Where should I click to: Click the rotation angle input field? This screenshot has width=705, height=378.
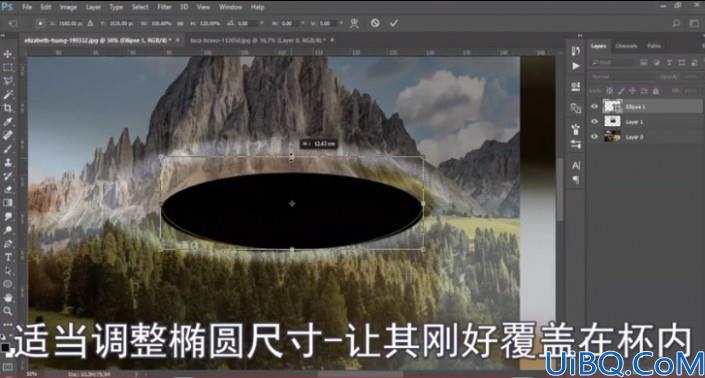pyautogui.click(x=248, y=23)
